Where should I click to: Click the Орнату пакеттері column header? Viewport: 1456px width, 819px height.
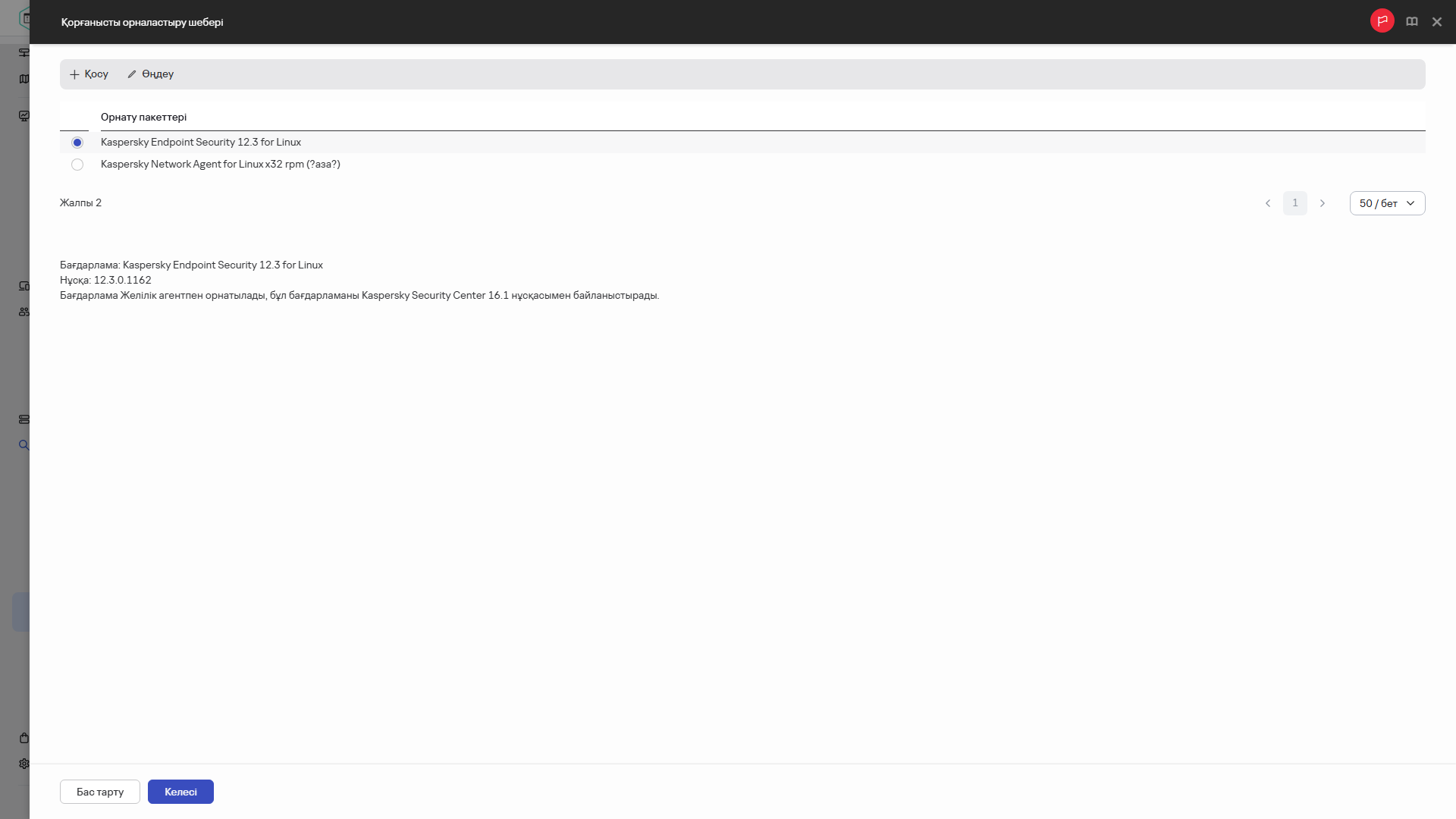(143, 117)
